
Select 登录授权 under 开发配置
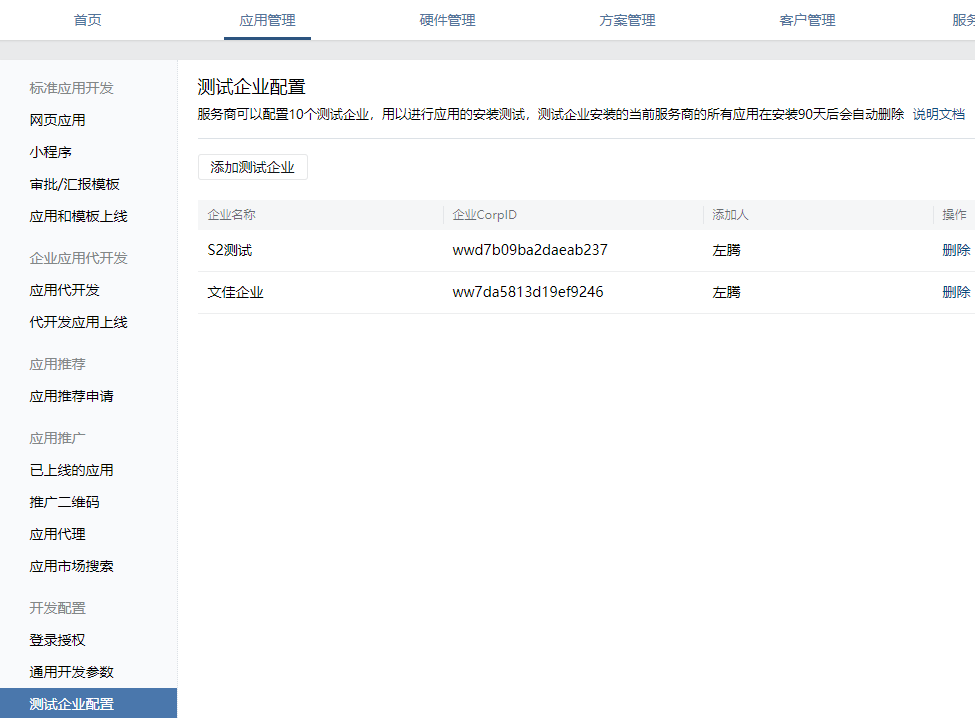(58, 640)
